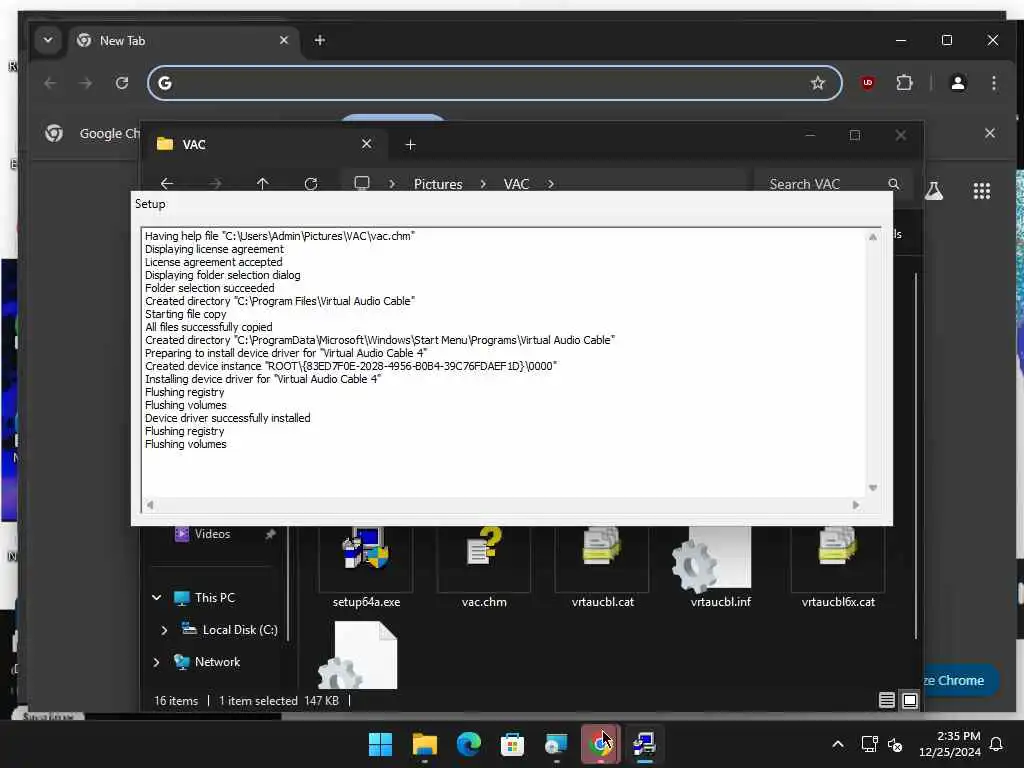This screenshot has width=1024, height=768.
Task: Click Chrome's reload page icon
Action: [122, 83]
